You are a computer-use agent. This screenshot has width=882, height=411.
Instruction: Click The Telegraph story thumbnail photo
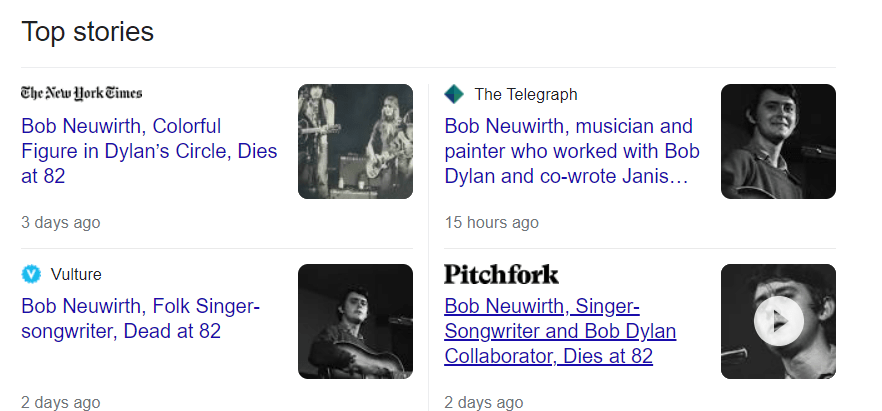point(778,141)
